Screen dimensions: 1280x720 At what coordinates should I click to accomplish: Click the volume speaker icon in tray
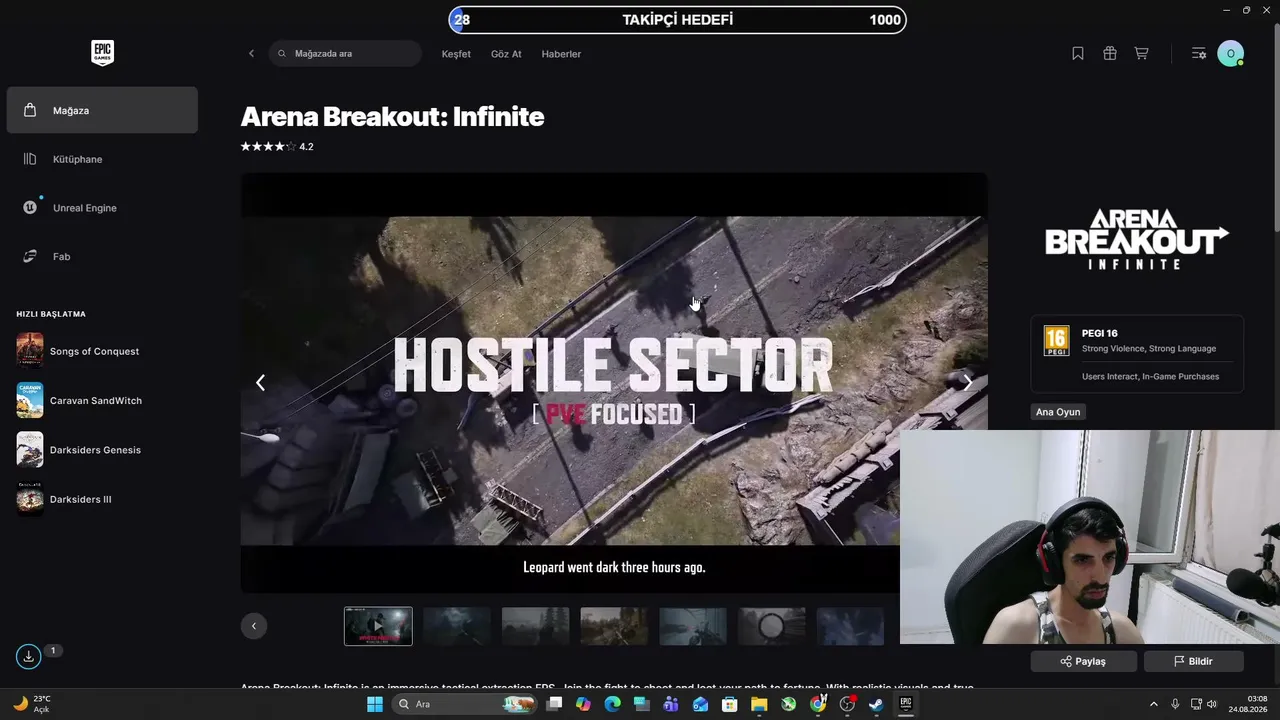1212,704
